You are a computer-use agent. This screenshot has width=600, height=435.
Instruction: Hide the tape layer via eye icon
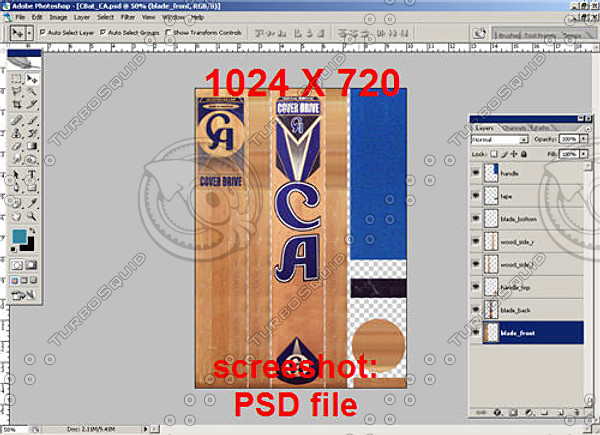coord(476,196)
